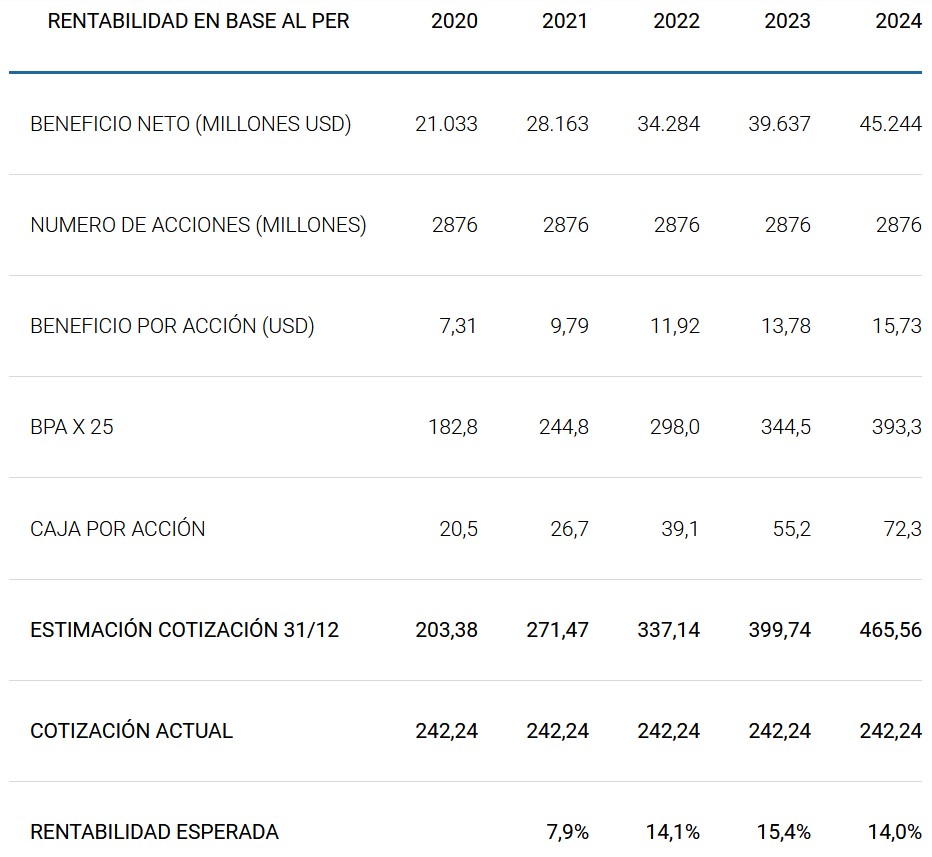
Task: Click the 2020 column header
Action: click(x=454, y=21)
